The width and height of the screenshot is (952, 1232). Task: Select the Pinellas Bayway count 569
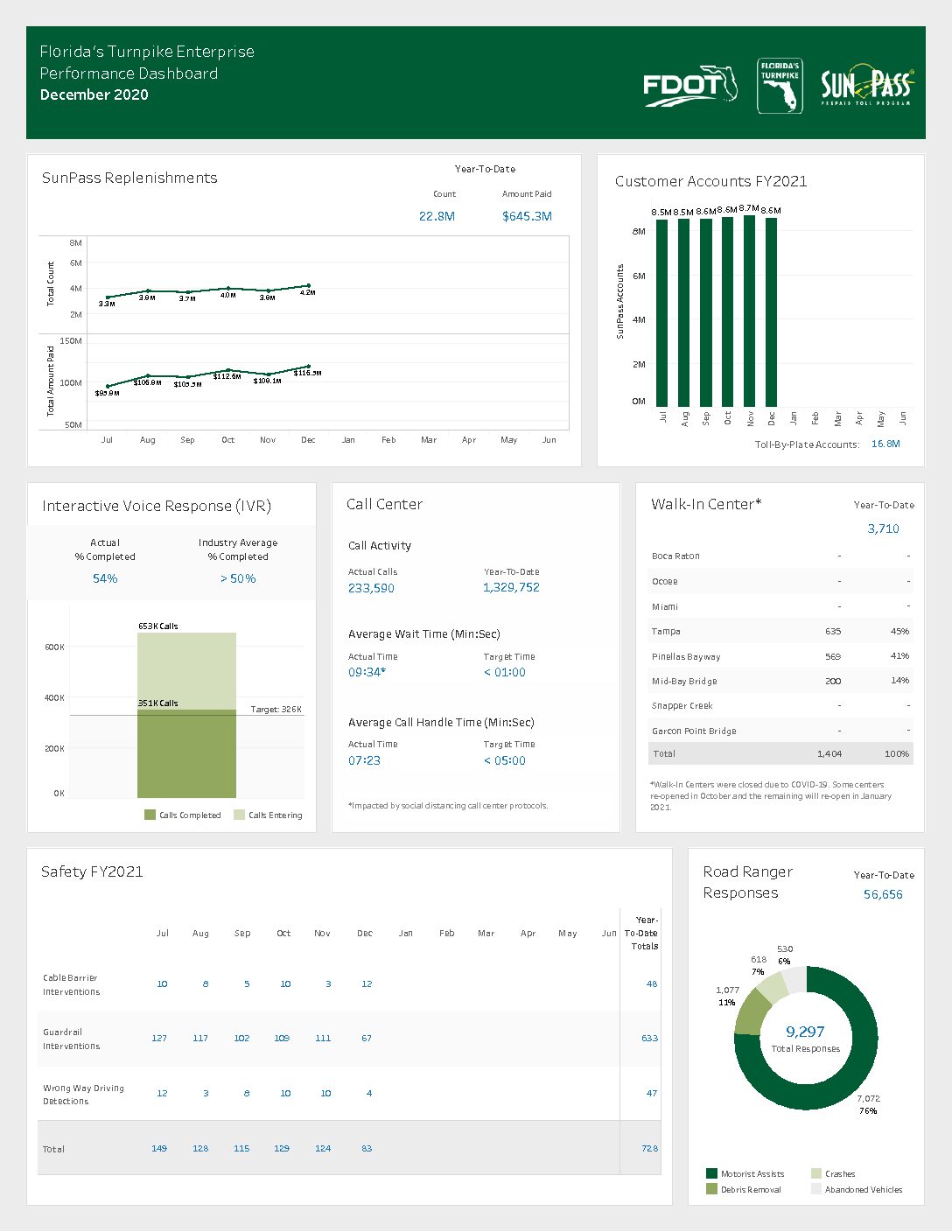pyautogui.click(x=833, y=656)
